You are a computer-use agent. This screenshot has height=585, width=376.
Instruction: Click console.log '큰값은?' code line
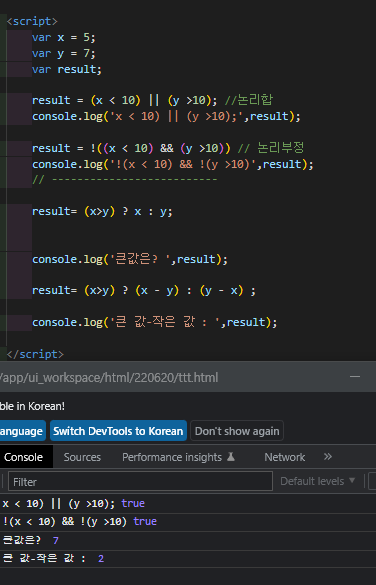tap(130, 259)
